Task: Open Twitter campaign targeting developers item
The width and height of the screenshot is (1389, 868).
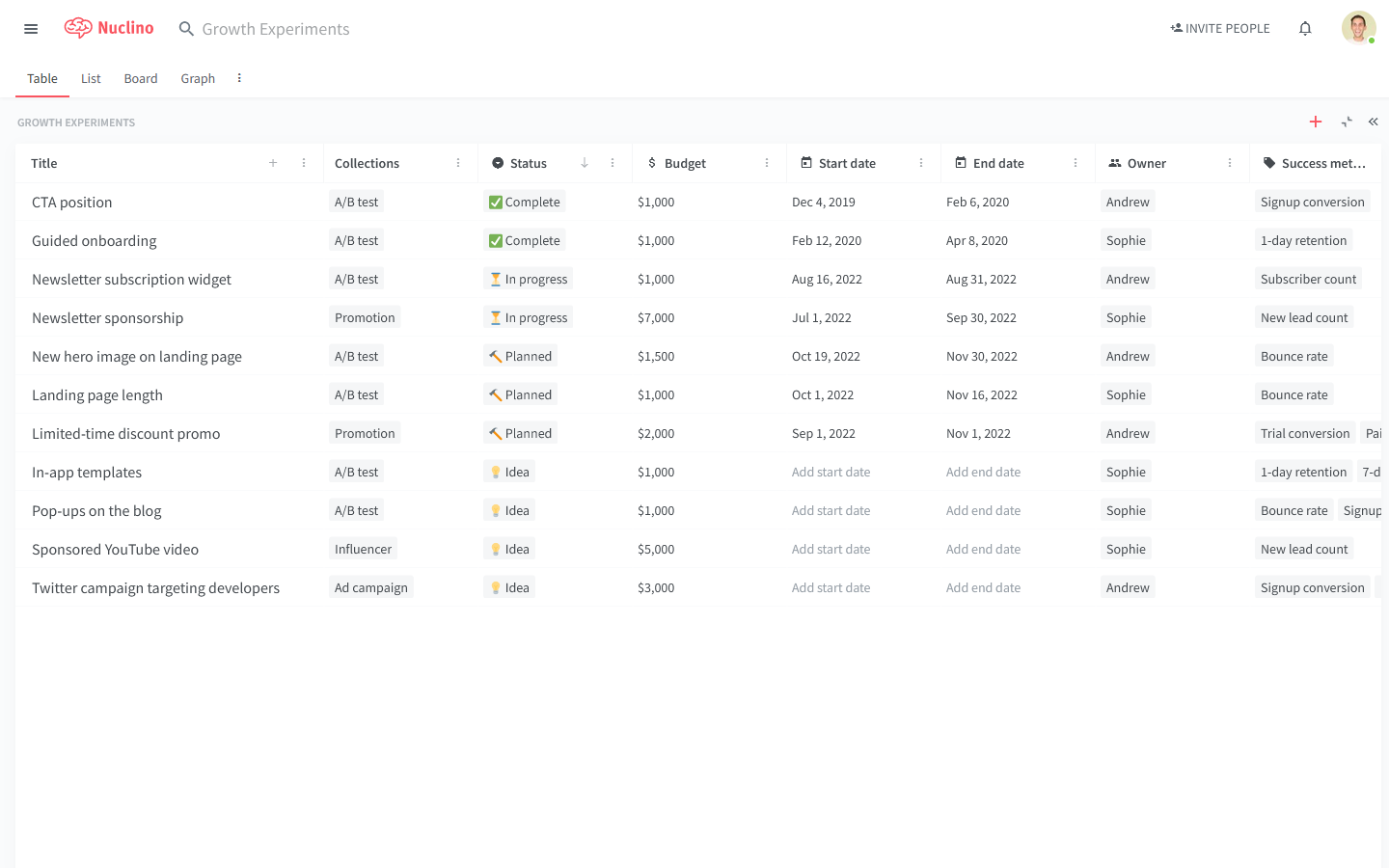Action: (156, 587)
